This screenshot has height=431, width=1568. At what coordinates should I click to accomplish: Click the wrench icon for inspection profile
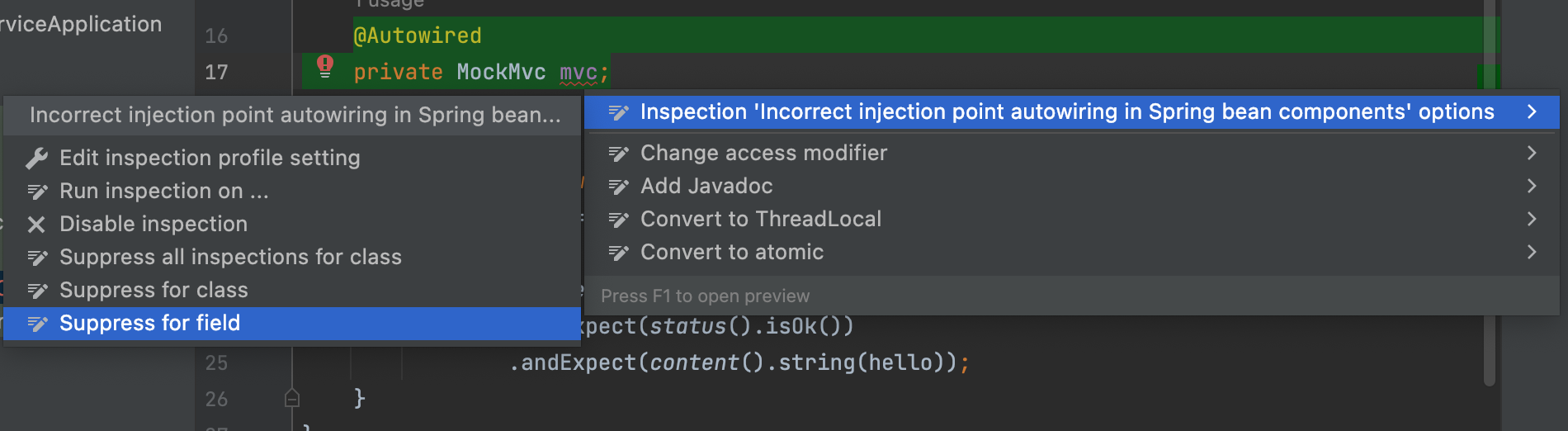37,158
